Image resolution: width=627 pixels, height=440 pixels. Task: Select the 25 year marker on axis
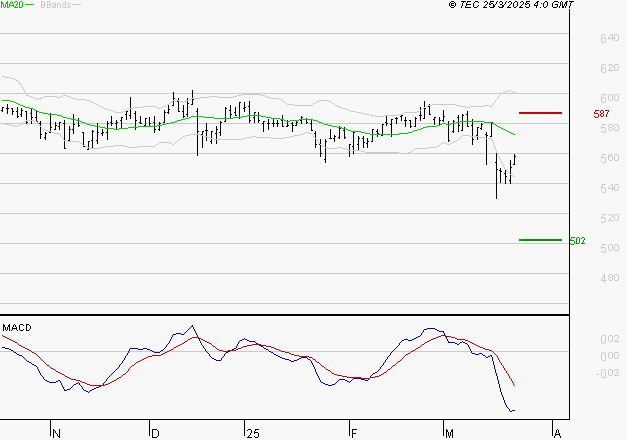253,434
